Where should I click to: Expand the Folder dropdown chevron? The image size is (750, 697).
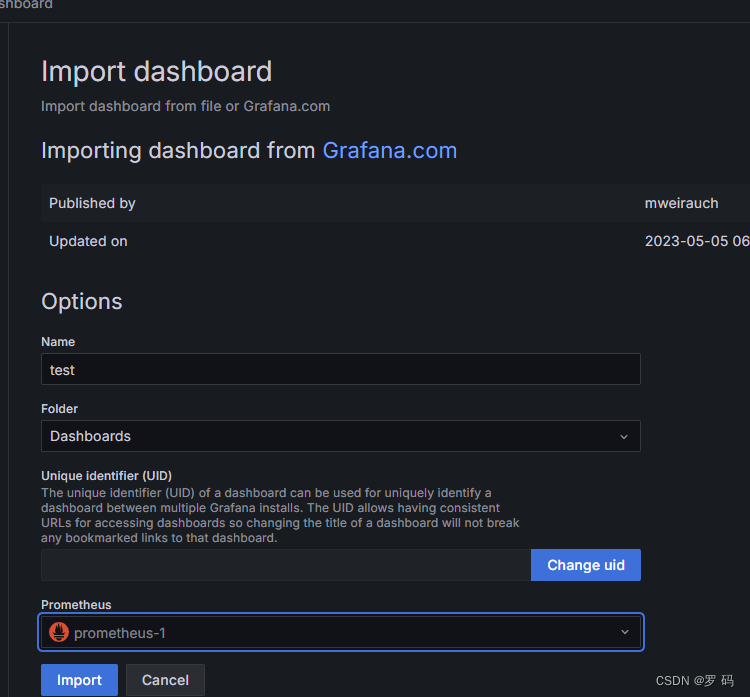pyautogui.click(x=624, y=437)
